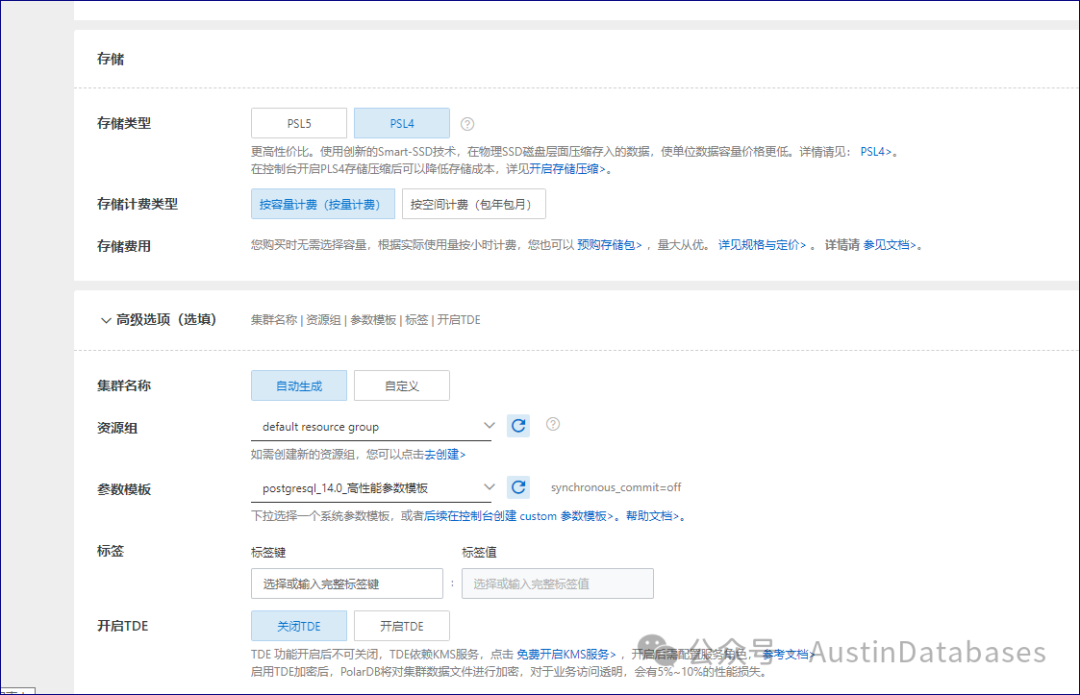Collapse the 高级选项 (选填) section
1080x695 pixels.
(x=105, y=320)
